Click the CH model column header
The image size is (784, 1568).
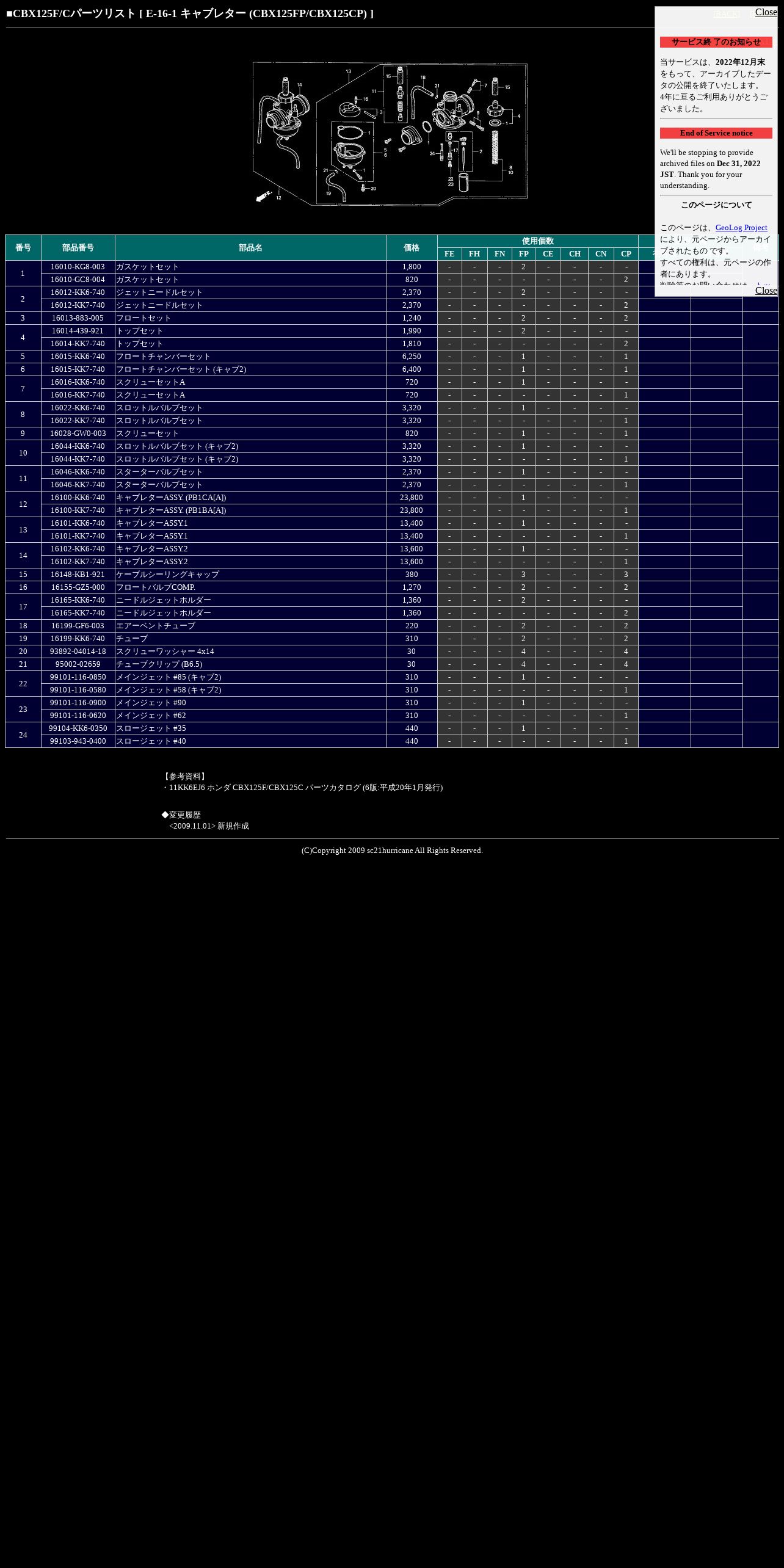tap(575, 254)
